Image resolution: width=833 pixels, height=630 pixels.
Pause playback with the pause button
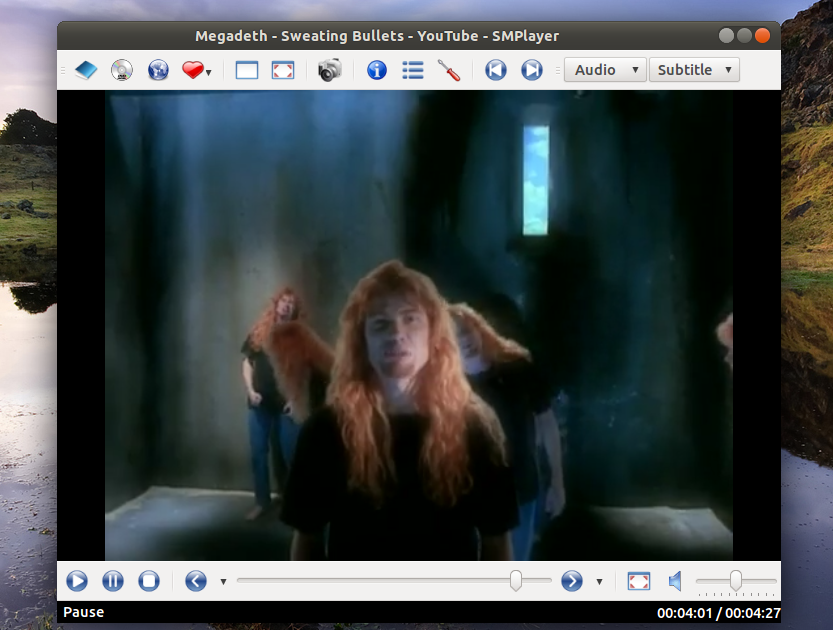point(112,581)
